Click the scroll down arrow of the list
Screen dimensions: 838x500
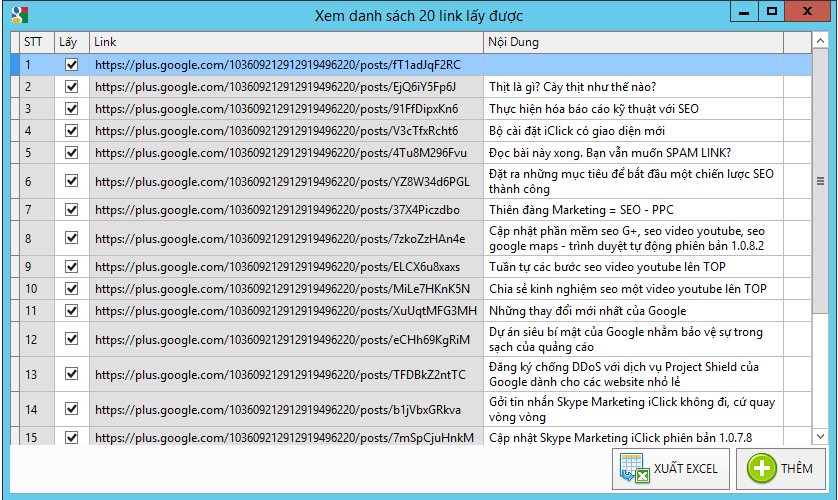point(820,436)
